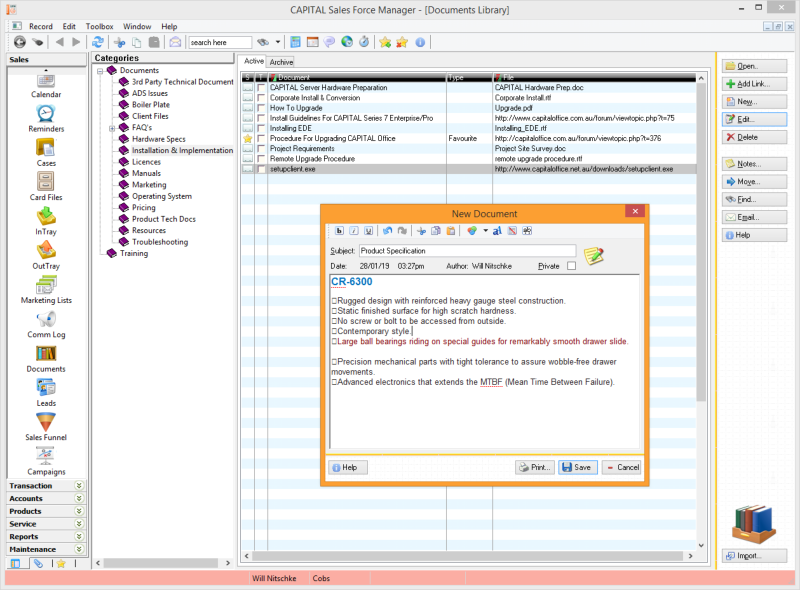Screen dimensions: 800x590
Task: Open InTray in the Sales sidebar
Action: coord(46,221)
